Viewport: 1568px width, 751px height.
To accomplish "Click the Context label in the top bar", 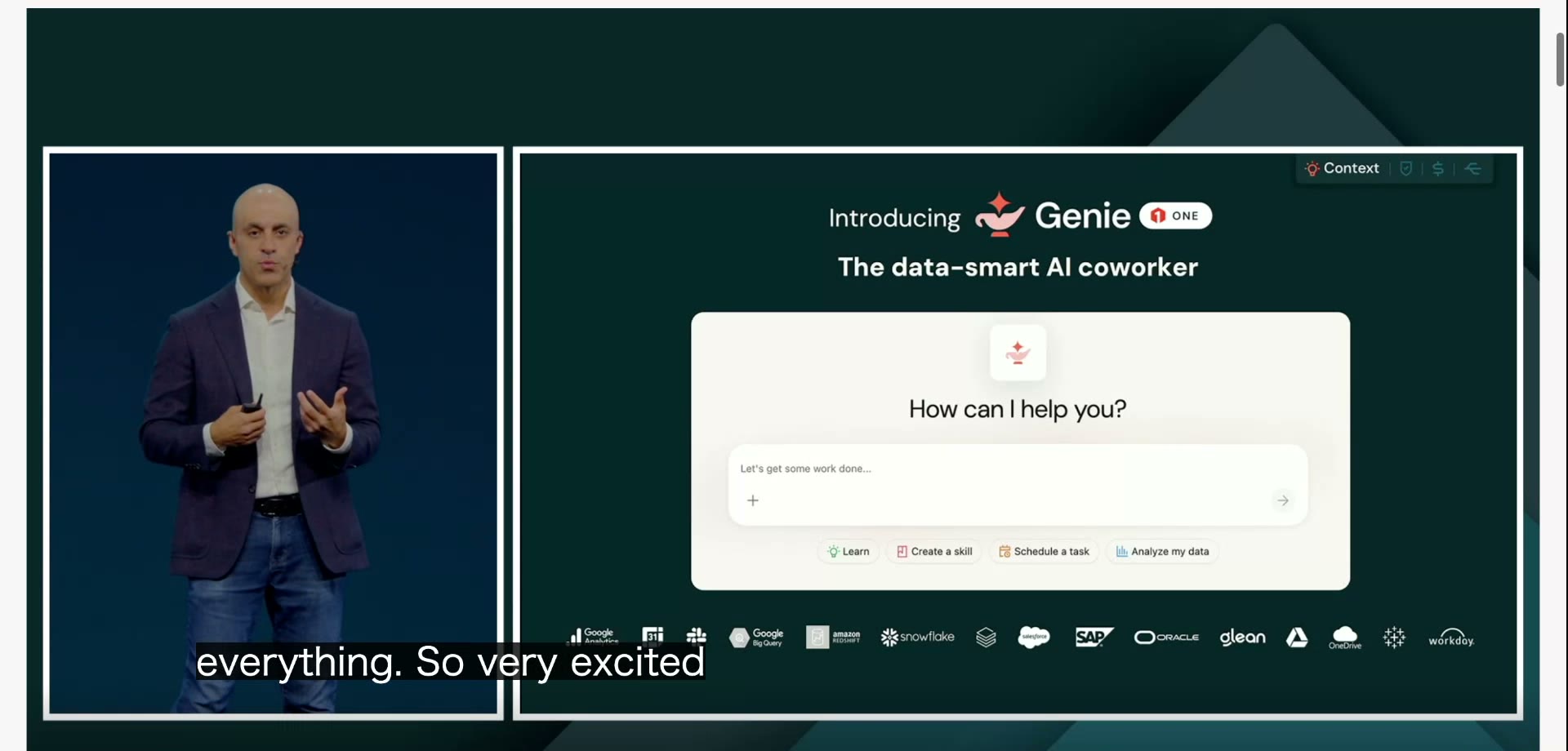I will click(1351, 168).
